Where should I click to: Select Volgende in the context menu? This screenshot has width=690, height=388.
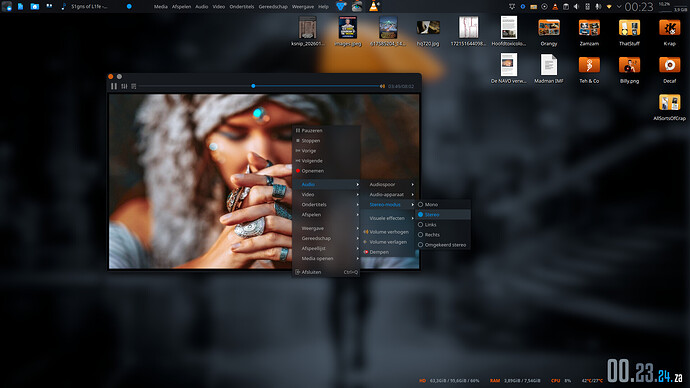click(x=327, y=161)
